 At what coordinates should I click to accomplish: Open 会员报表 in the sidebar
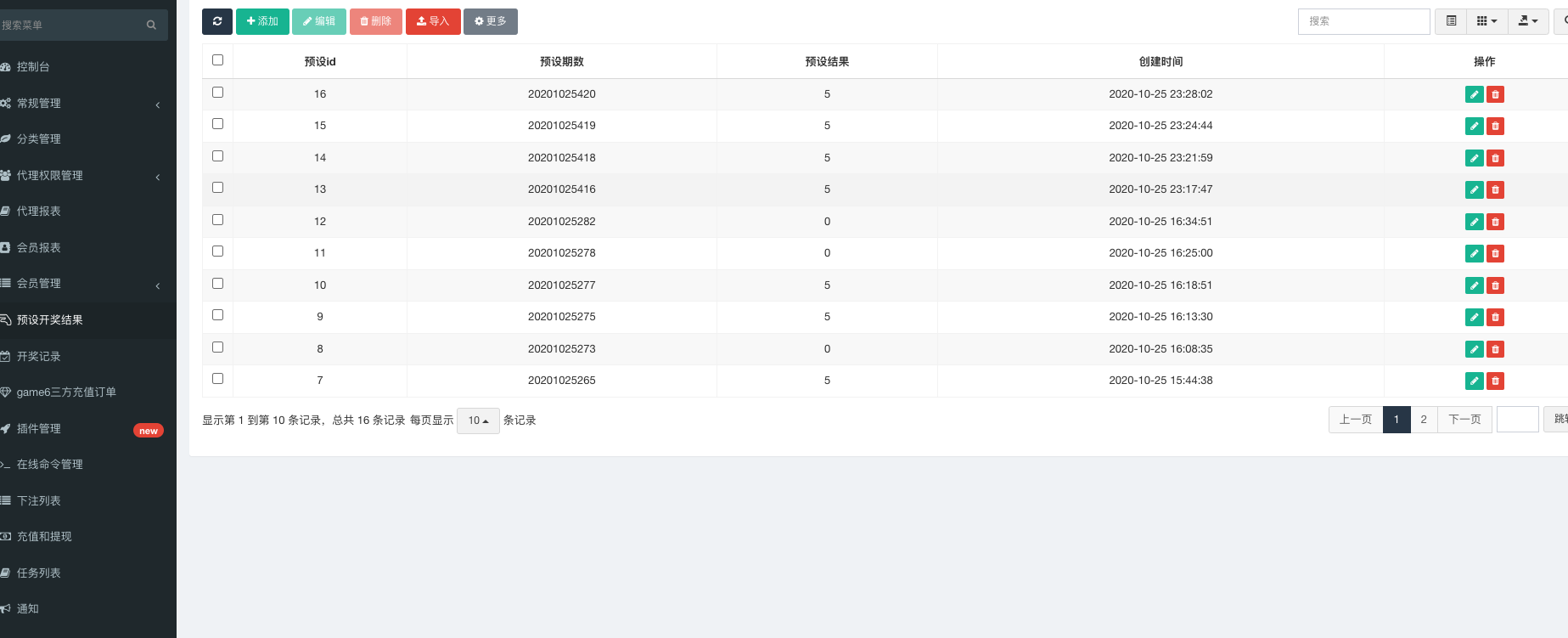coord(88,247)
